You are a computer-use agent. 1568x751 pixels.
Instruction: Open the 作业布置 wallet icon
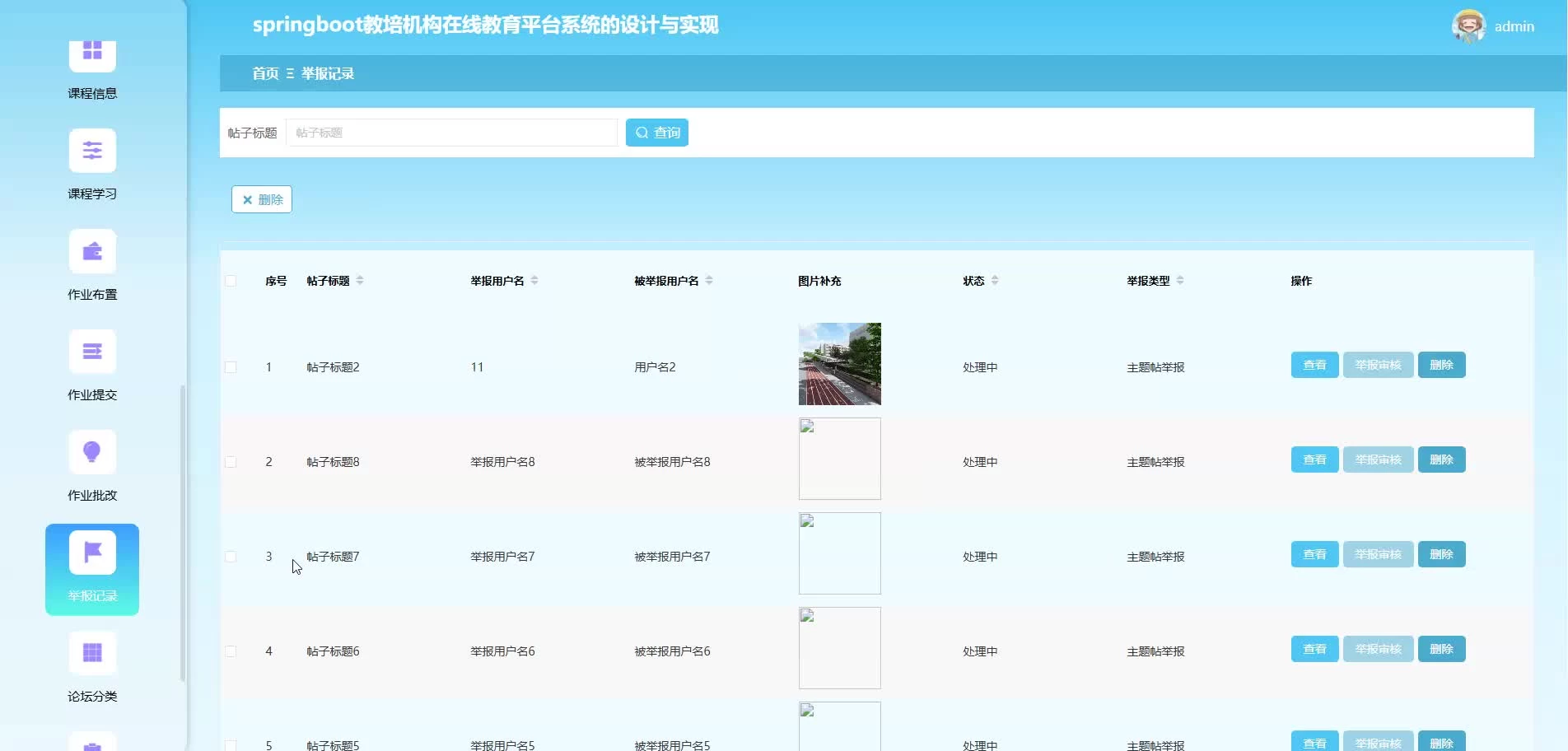coord(92,251)
